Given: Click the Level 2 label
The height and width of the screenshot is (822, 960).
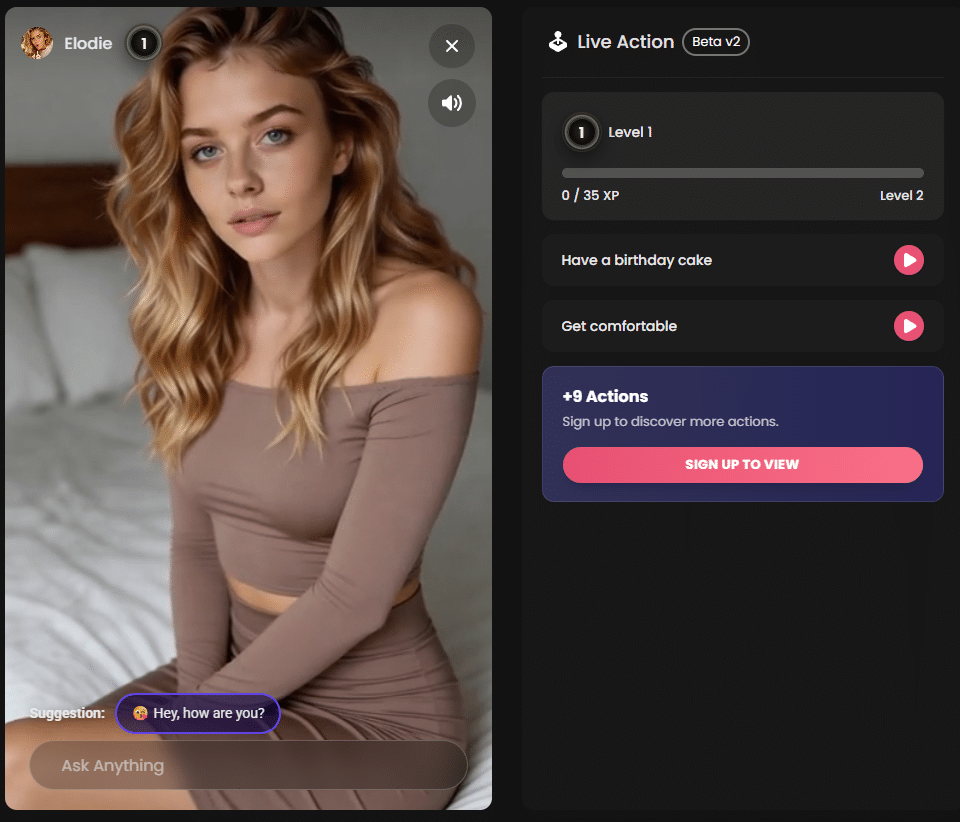Looking at the screenshot, I should [x=901, y=195].
